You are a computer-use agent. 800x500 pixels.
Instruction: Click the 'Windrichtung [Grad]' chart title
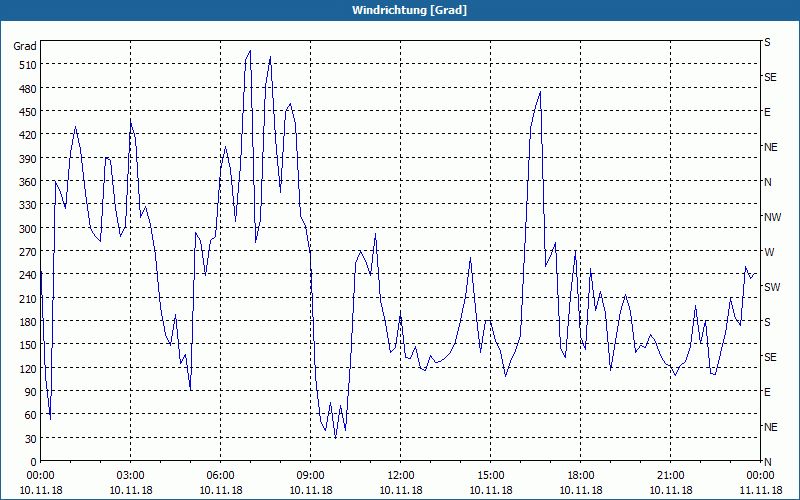pos(409,10)
